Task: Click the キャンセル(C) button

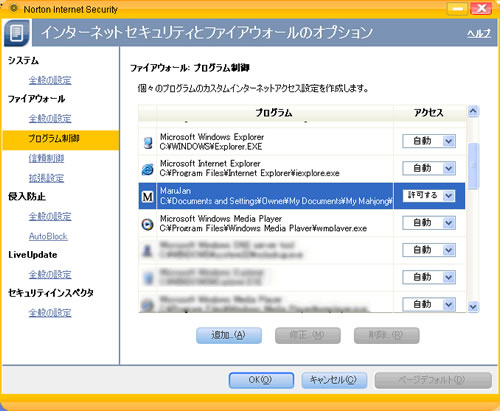Action: click(x=334, y=380)
